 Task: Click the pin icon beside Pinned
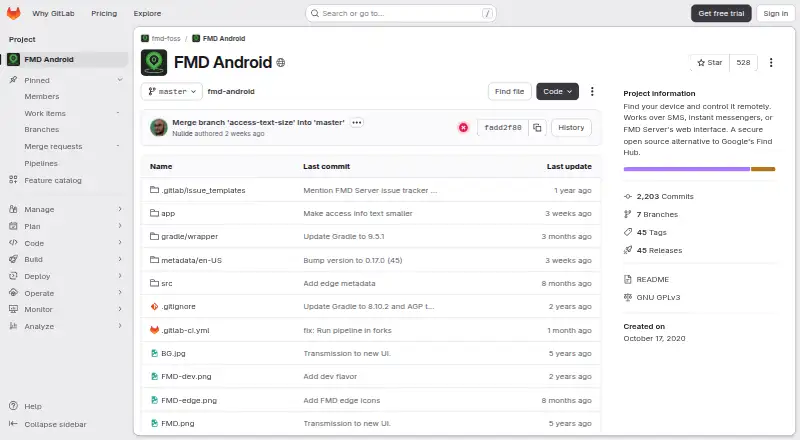point(13,80)
